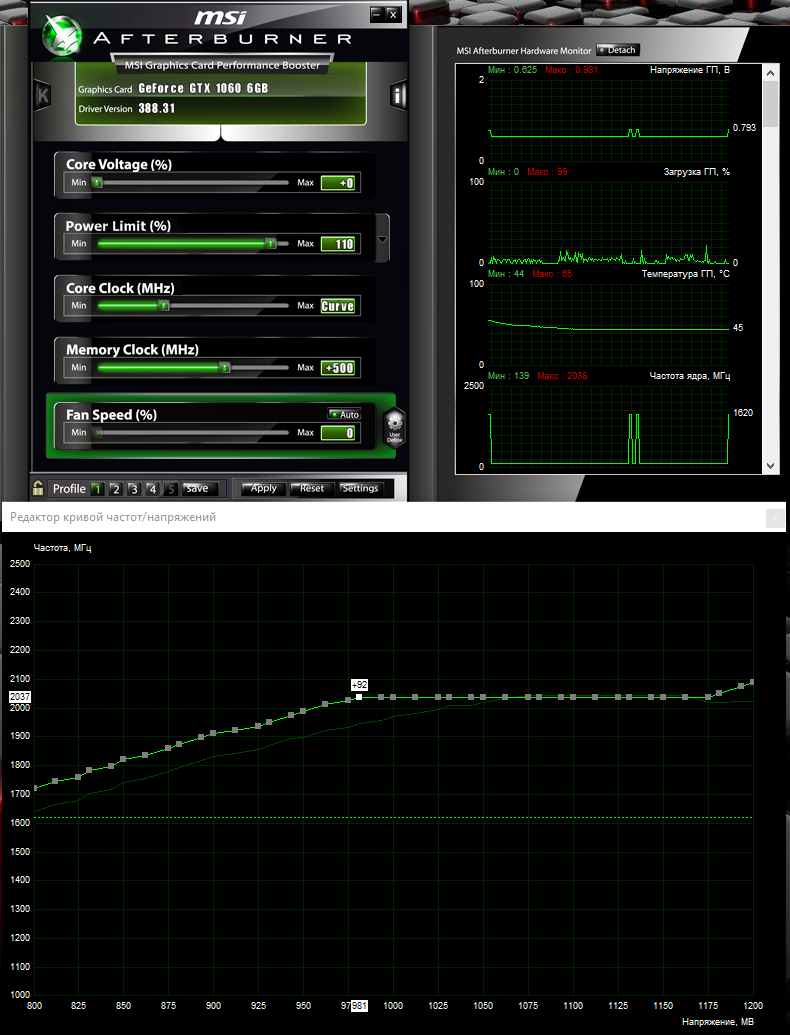Click the Save profile button
The height and width of the screenshot is (1035, 790).
(x=197, y=488)
